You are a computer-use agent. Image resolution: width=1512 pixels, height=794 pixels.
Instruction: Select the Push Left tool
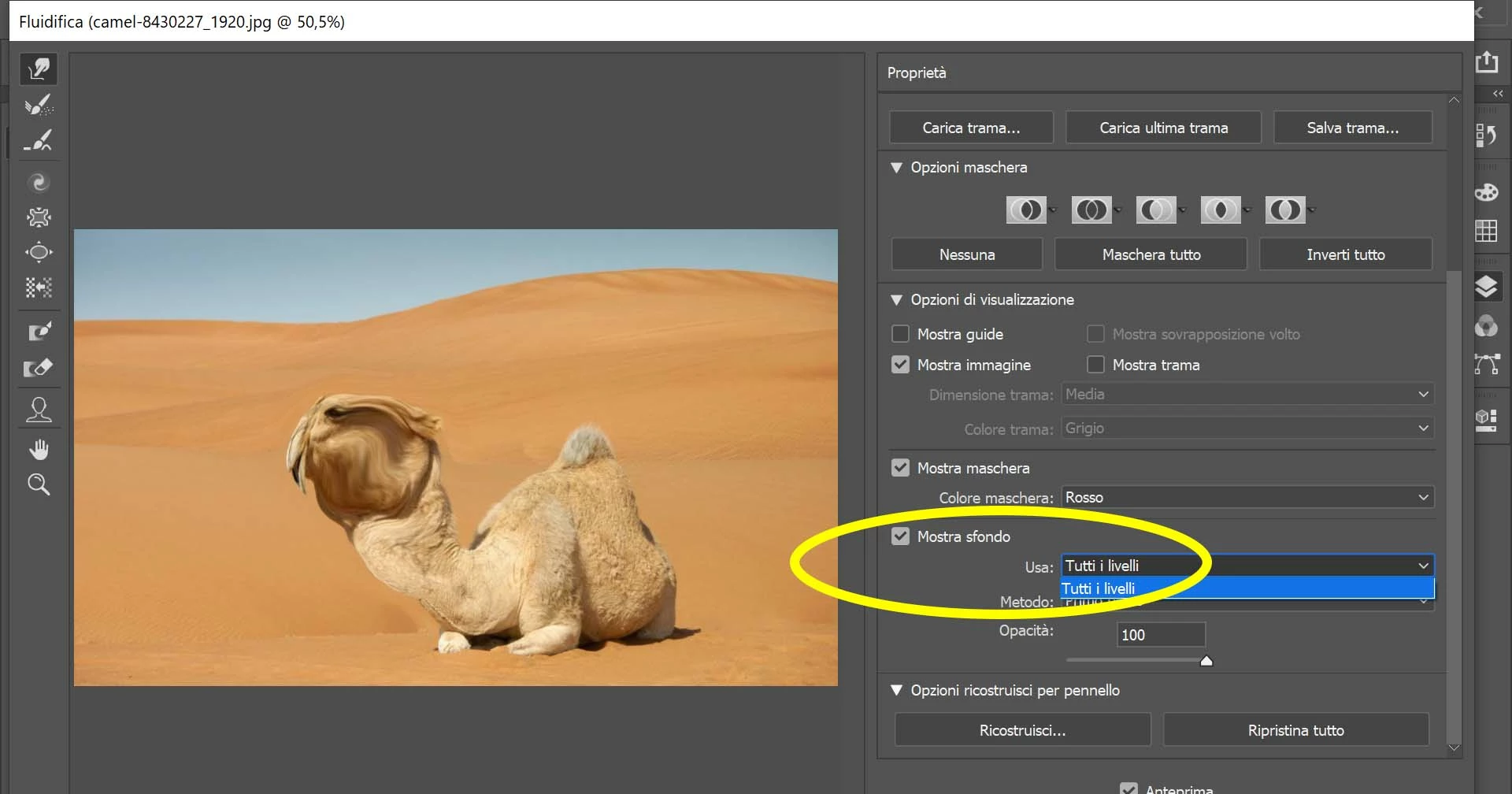tap(39, 288)
